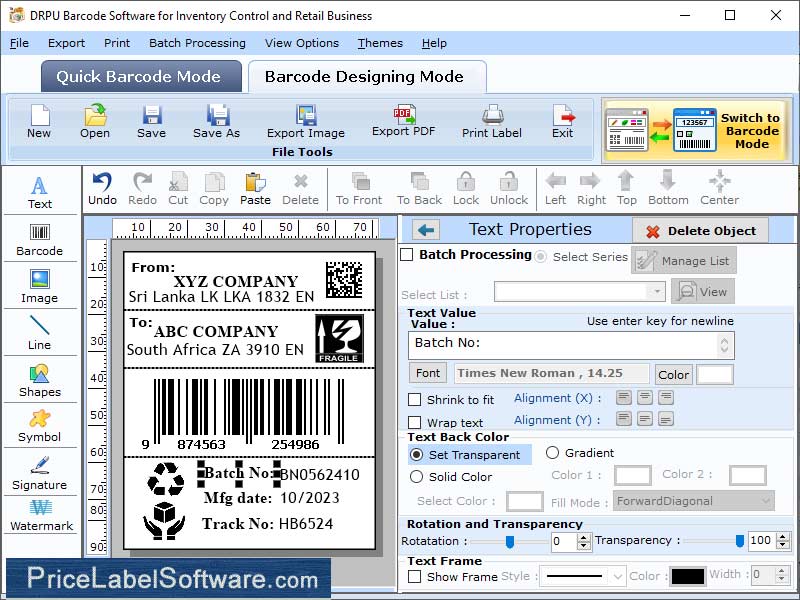
Task: Choose Set Transparent back color
Action: [x=417, y=455]
